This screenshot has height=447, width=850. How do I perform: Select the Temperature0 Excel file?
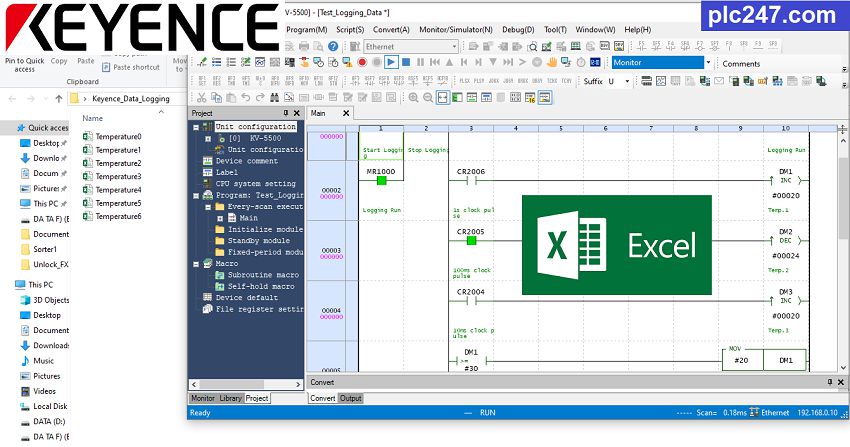pos(112,137)
